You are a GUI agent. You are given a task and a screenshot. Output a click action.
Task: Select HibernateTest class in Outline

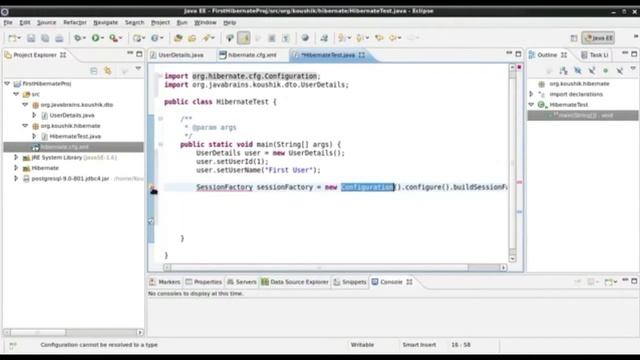point(569,104)
